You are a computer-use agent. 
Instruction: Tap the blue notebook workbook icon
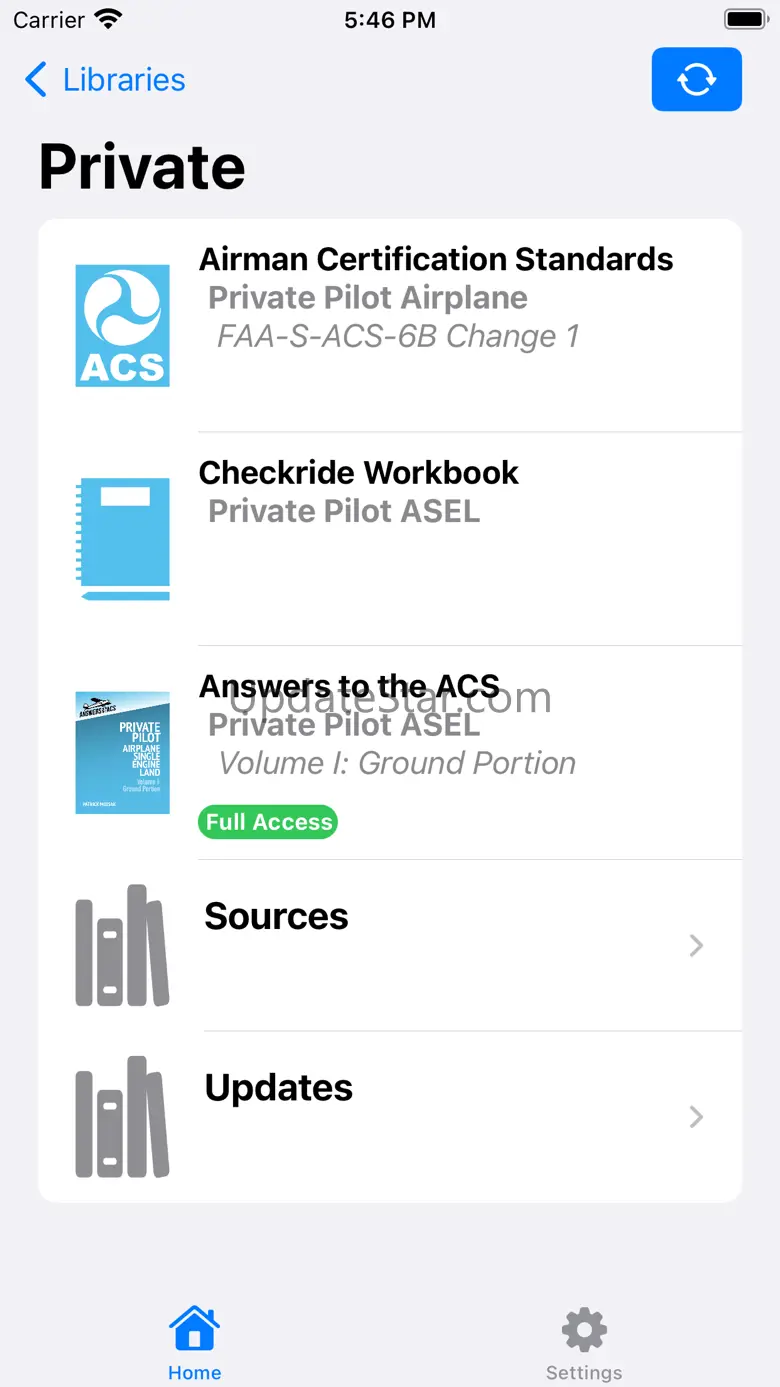coord(123,539)
